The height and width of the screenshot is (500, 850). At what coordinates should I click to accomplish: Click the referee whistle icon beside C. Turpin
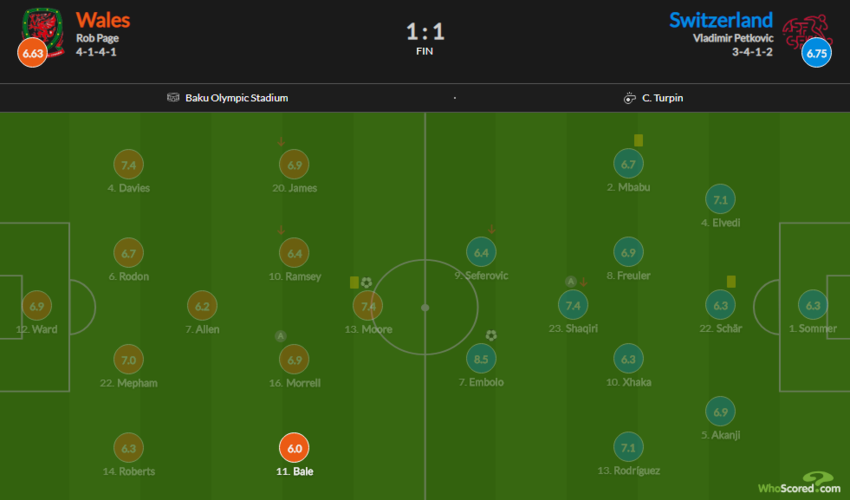(629, 98)
